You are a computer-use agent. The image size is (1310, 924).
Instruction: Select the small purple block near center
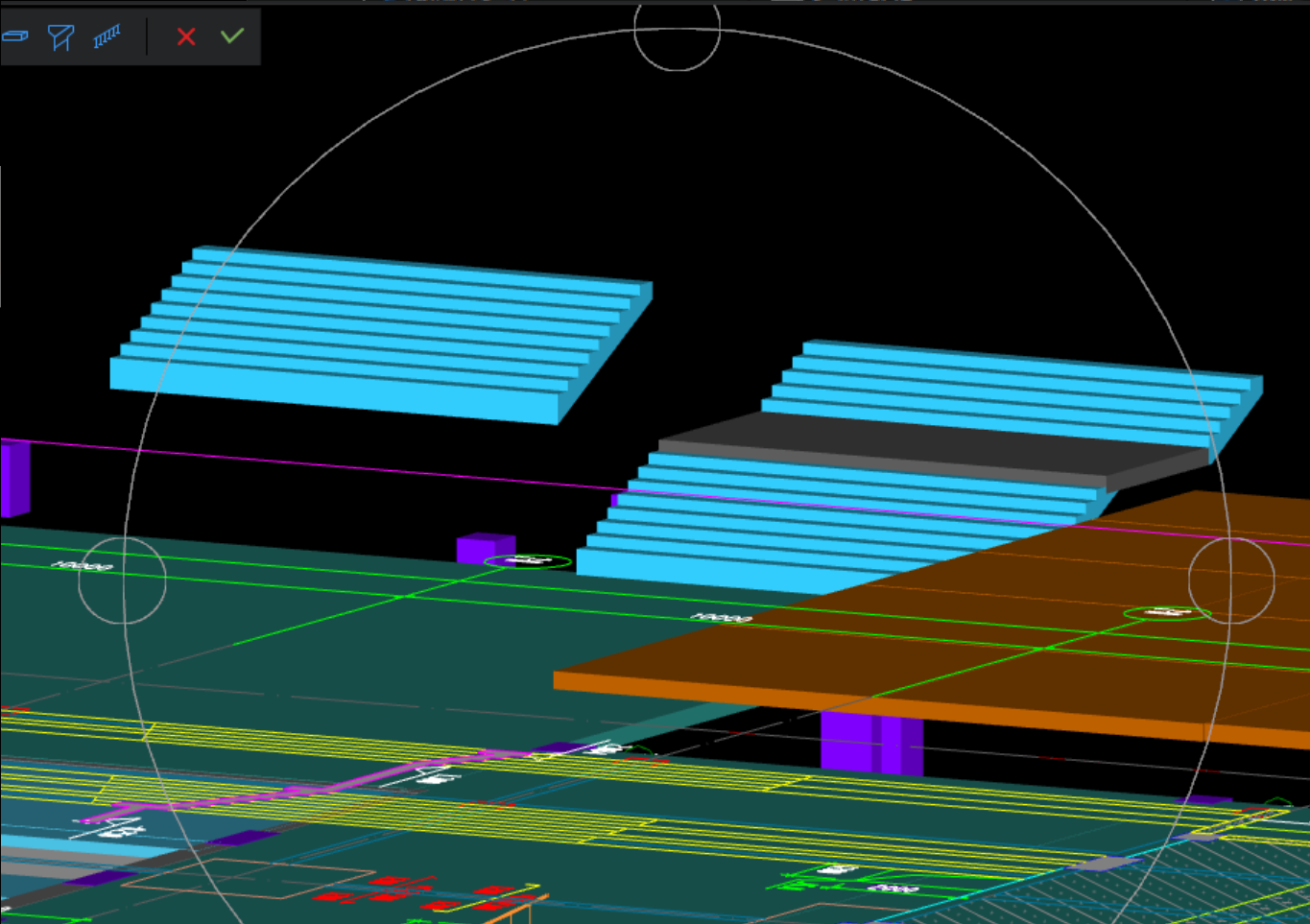point(486,549)
